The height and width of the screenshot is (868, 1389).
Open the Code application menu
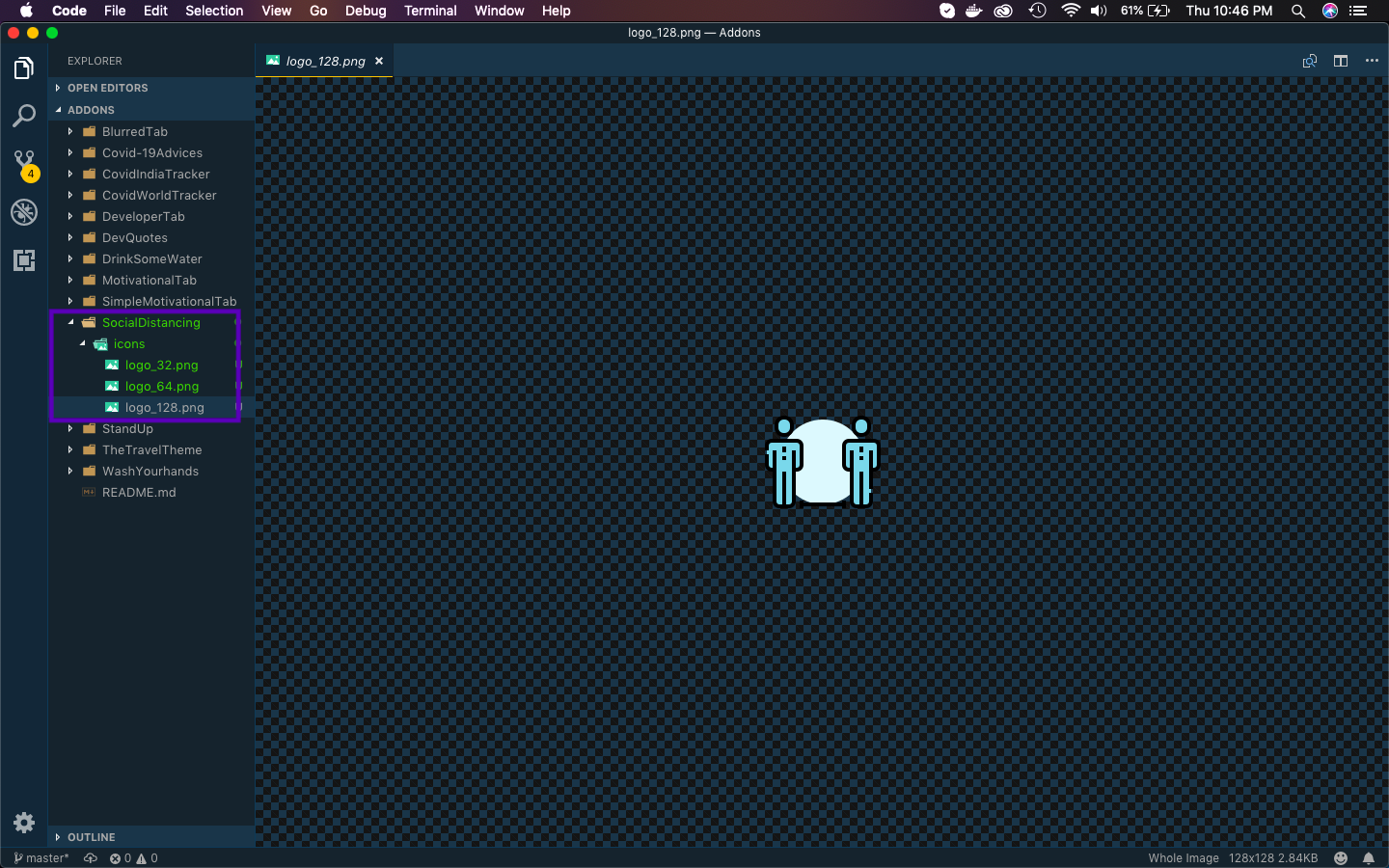[69, 11]
